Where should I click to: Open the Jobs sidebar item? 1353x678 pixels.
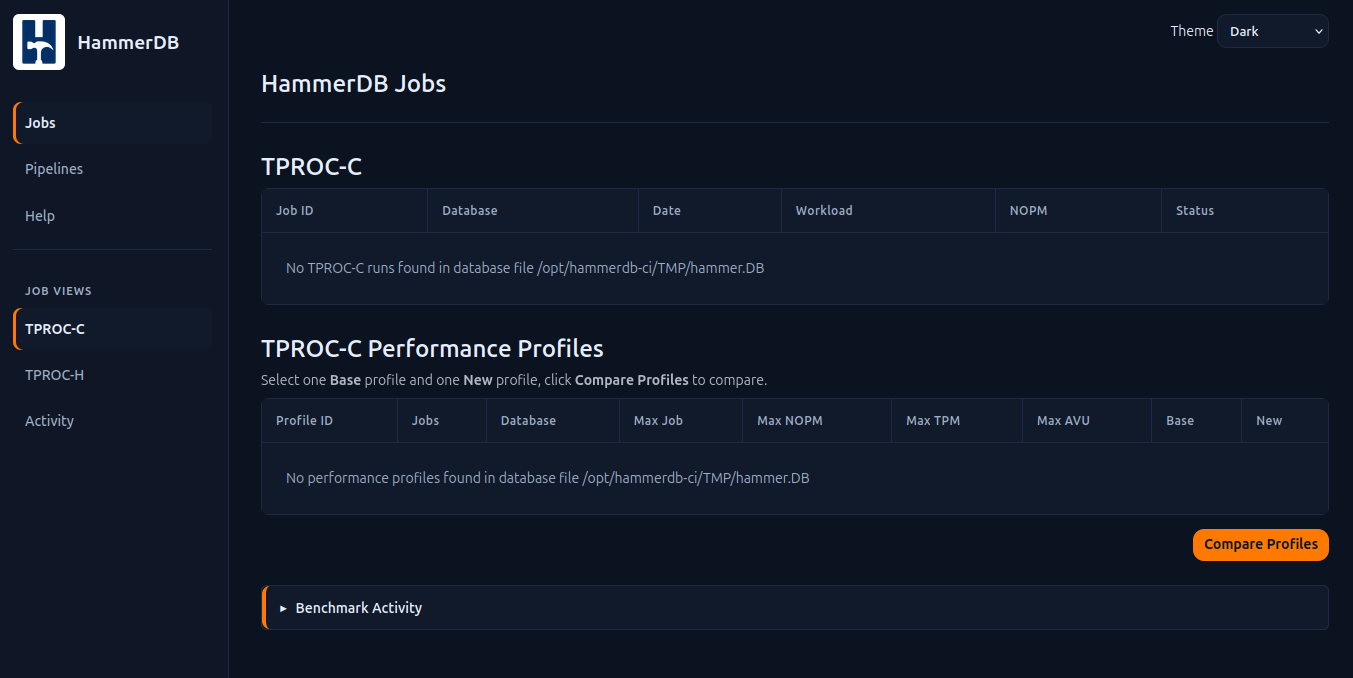[113, 123]
